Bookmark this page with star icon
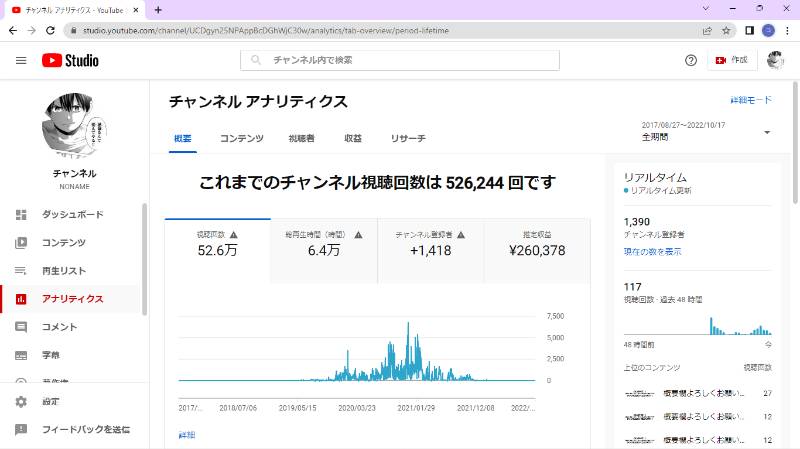800x449 pixels. [x=726, y=31]
